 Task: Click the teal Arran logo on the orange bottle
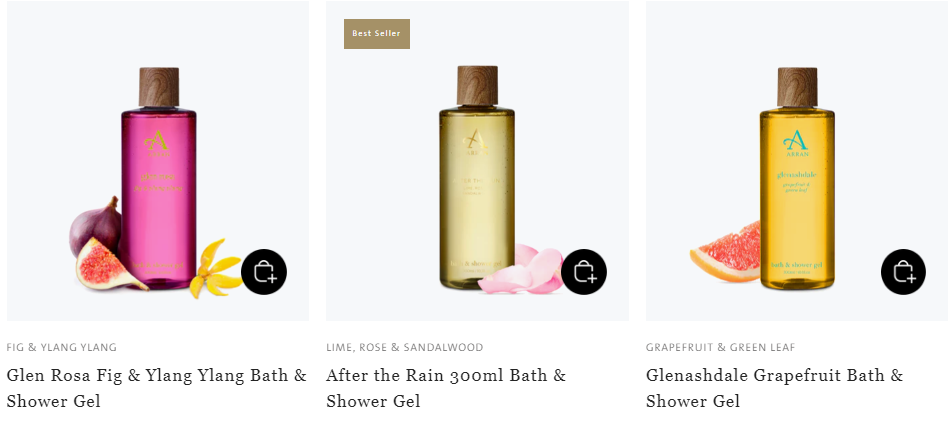coord(797,144)
